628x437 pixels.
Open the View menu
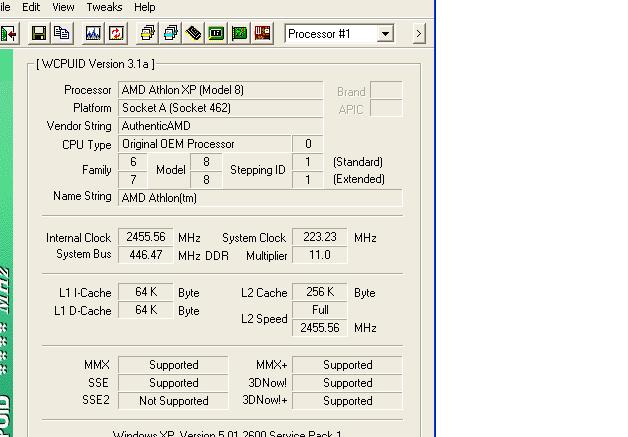pos(63,7)
